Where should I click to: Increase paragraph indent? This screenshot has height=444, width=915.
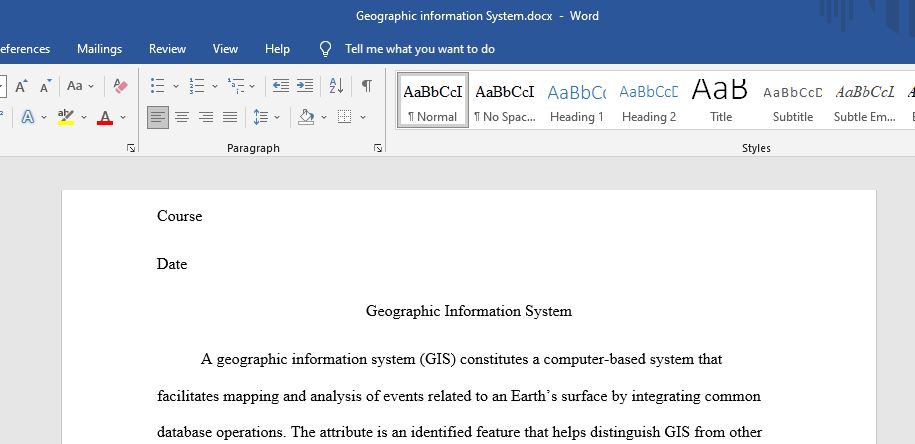point(305,86)
